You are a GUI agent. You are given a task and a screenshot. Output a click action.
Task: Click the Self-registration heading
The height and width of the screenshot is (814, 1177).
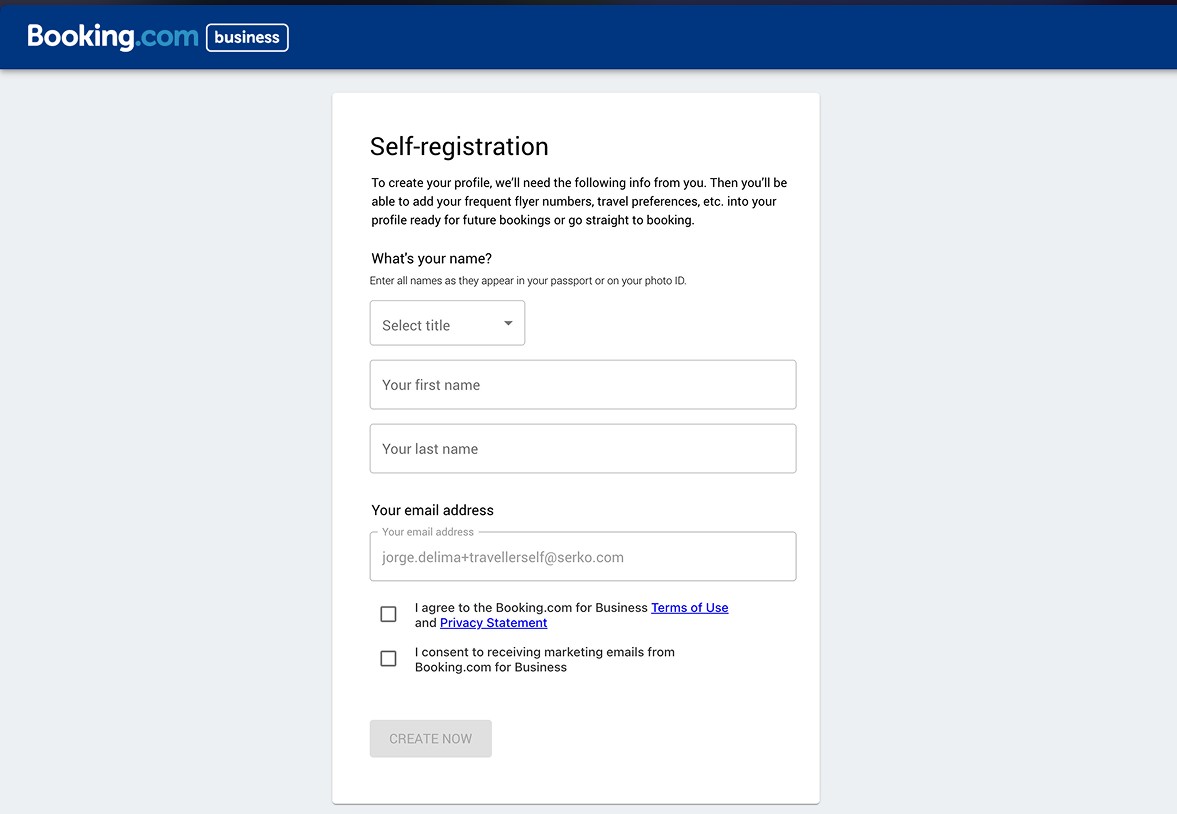459,146
